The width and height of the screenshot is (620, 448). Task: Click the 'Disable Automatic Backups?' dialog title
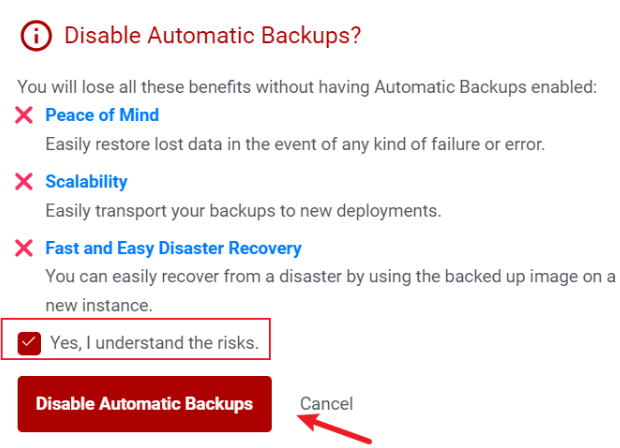pos(212,36)
